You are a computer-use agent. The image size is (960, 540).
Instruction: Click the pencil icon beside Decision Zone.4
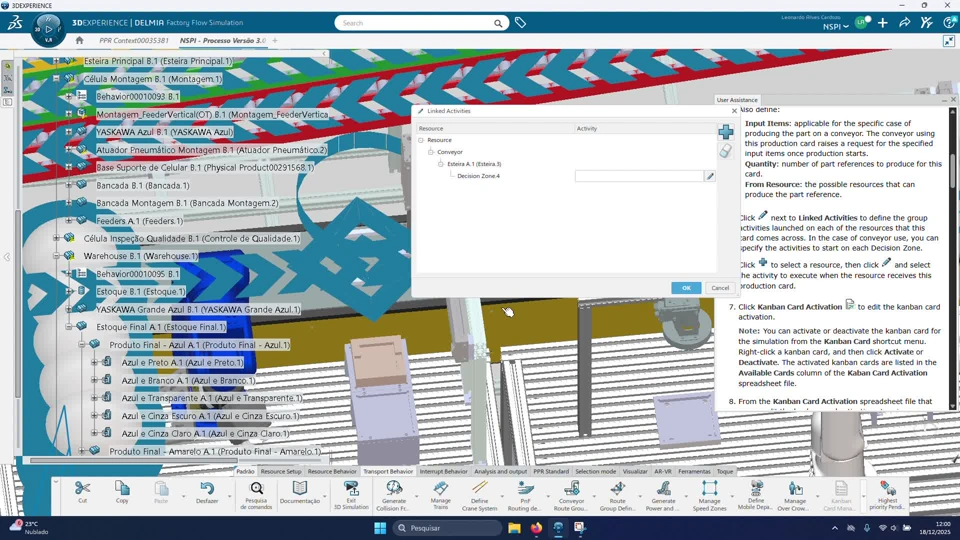[x=710, y=176]
